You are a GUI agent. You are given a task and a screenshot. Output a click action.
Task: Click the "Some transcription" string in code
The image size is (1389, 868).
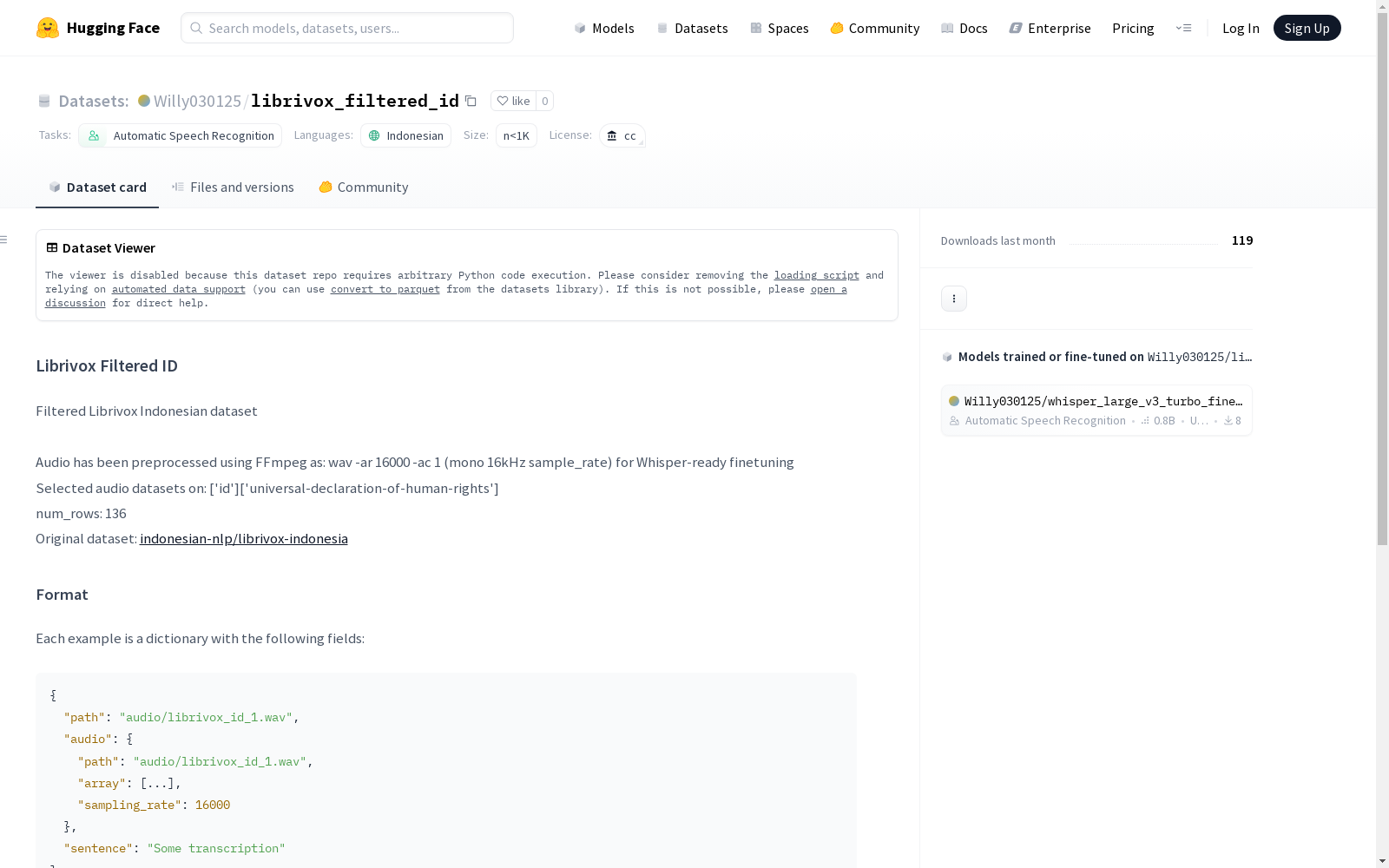point(216,848)
